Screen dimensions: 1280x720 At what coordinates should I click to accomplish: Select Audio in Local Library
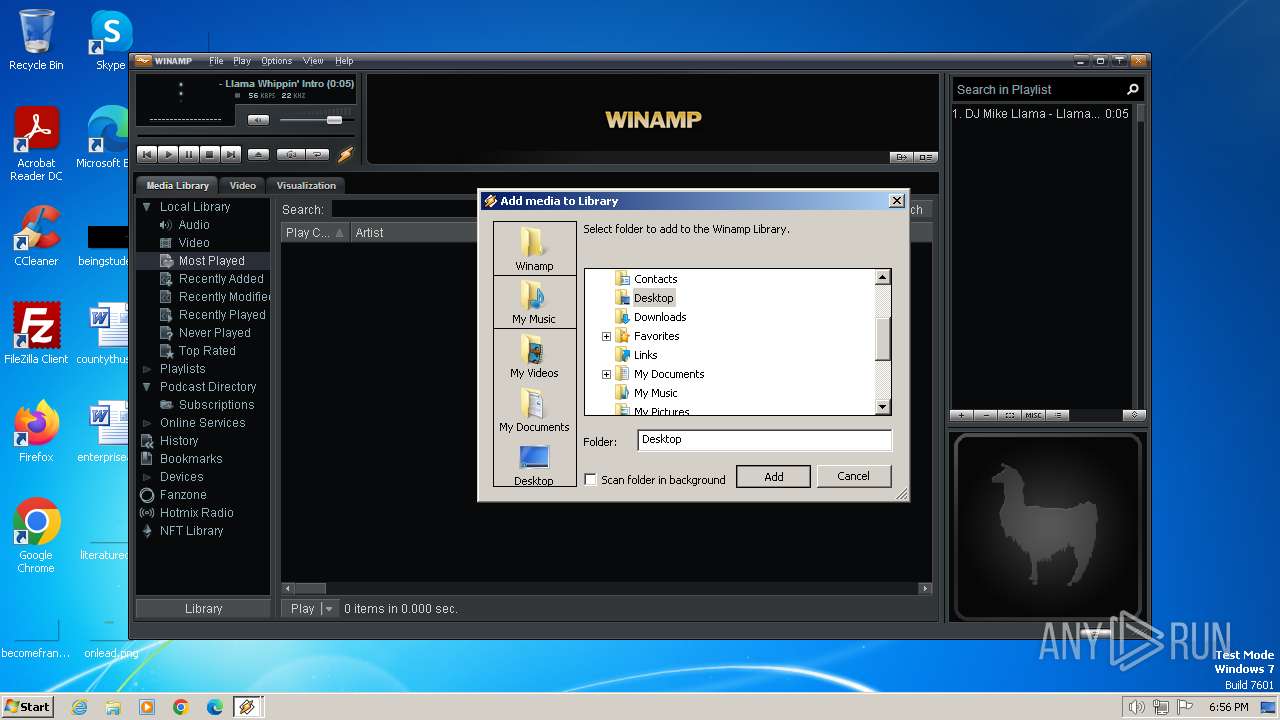coord(194,225)
